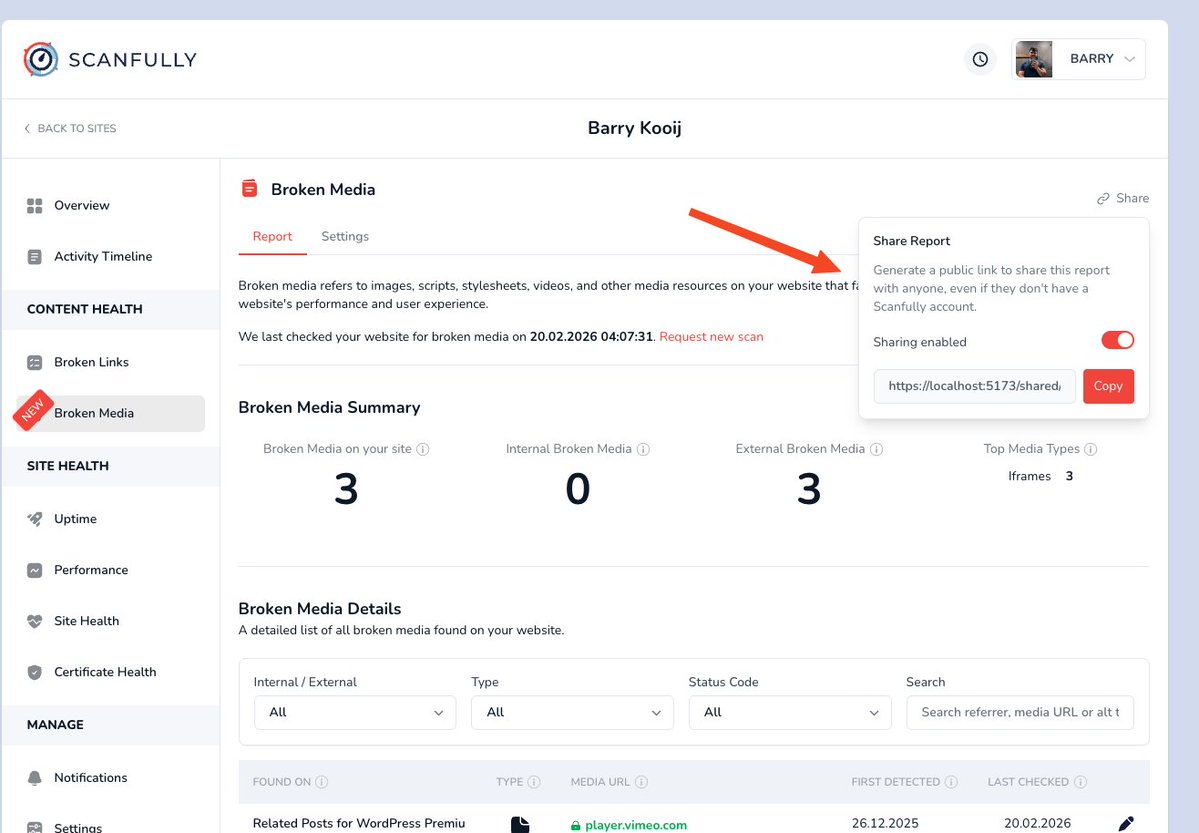
Task: Click the Notifications bell icon
Action: [34, 778]
